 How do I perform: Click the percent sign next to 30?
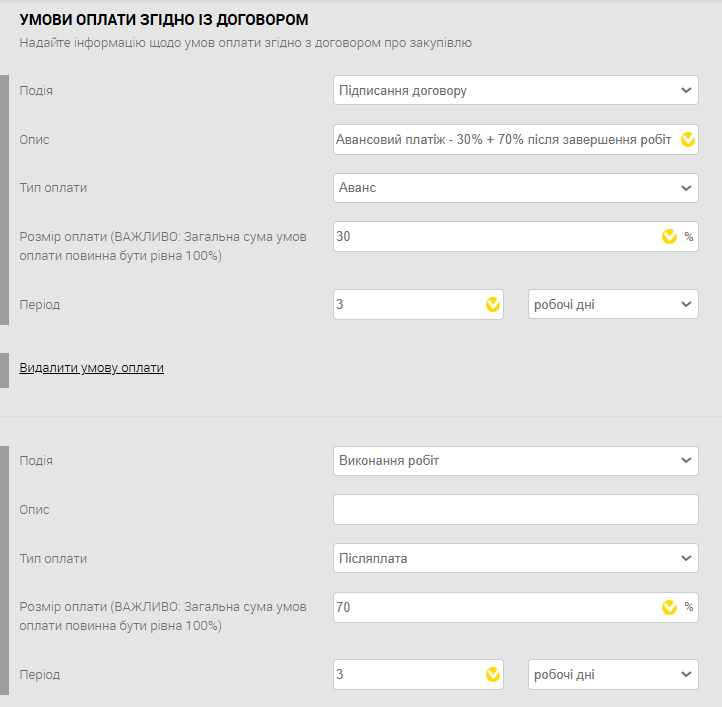tap(689, 237)
